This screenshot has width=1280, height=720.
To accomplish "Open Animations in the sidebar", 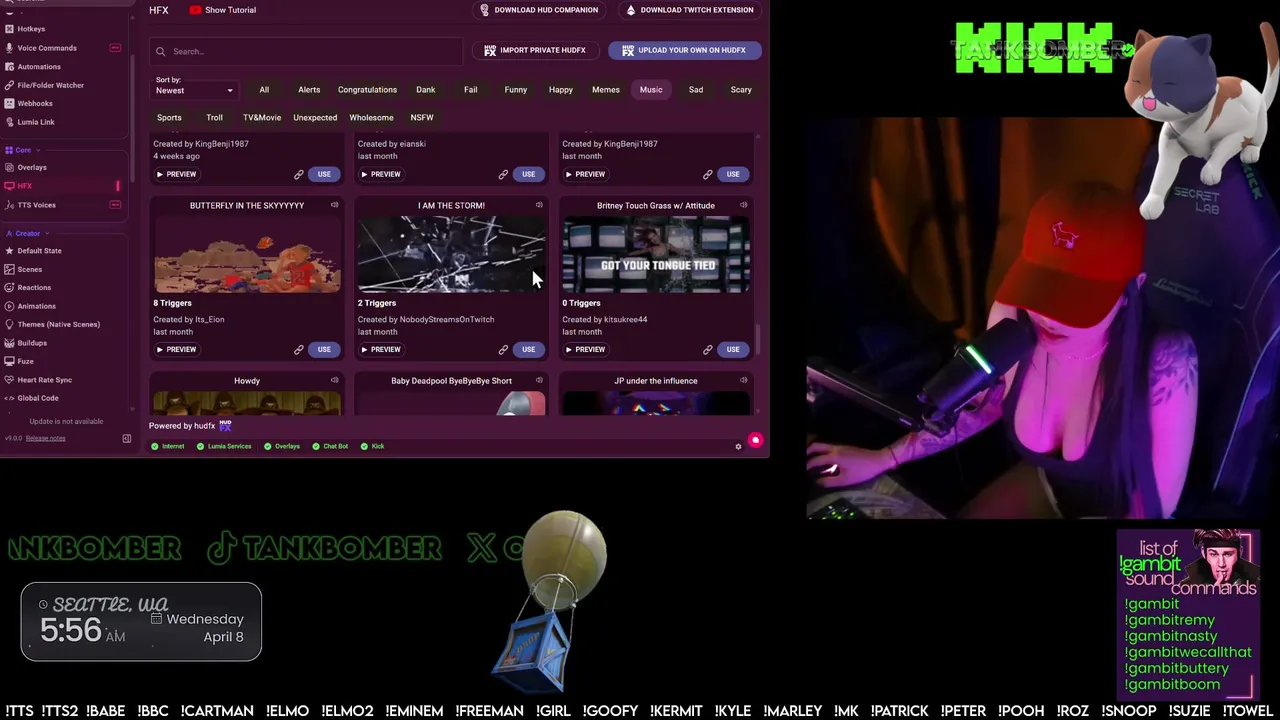I will click(x=36, y=306).
